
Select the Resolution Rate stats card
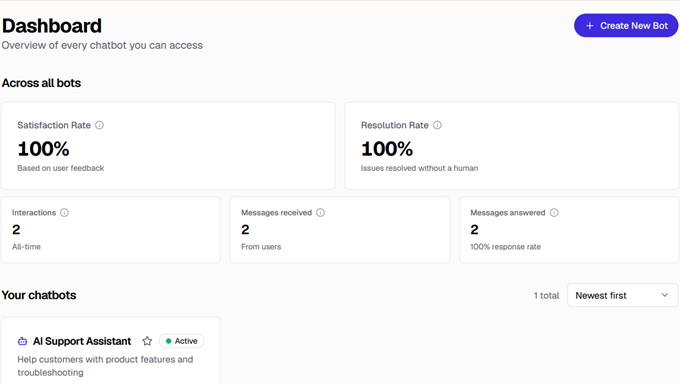point(511,146)
